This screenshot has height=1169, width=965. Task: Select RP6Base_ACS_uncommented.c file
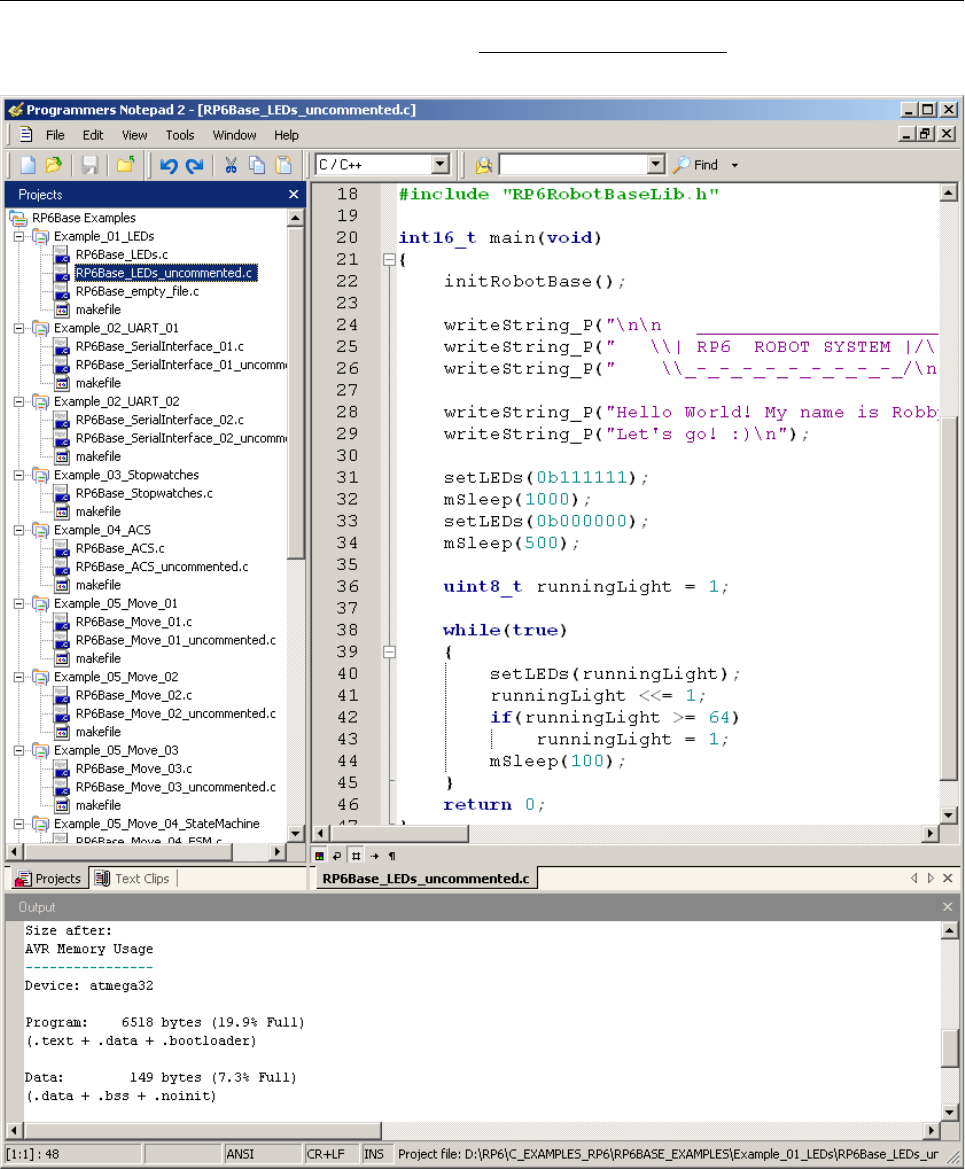162,567
